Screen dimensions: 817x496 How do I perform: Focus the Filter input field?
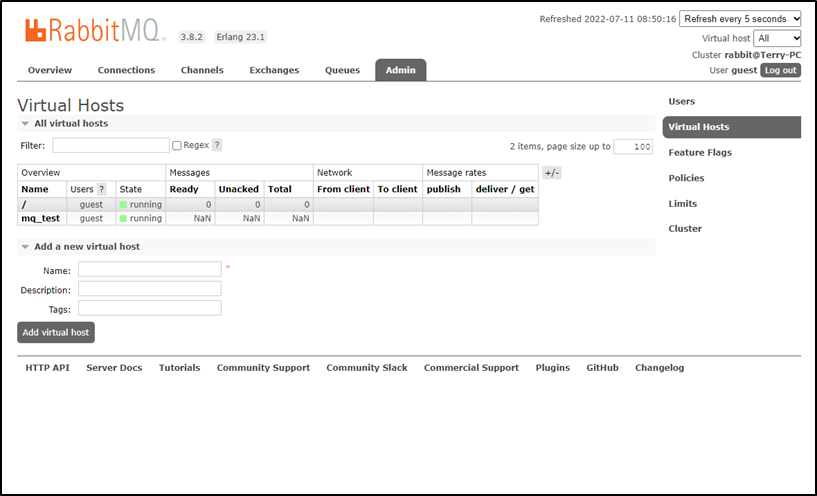(110, 145)
